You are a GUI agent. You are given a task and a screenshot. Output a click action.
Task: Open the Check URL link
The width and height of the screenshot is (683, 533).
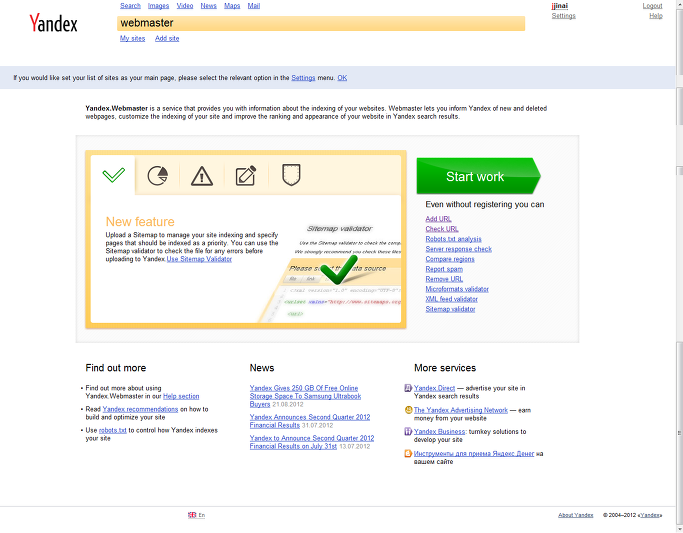point(442,229)
